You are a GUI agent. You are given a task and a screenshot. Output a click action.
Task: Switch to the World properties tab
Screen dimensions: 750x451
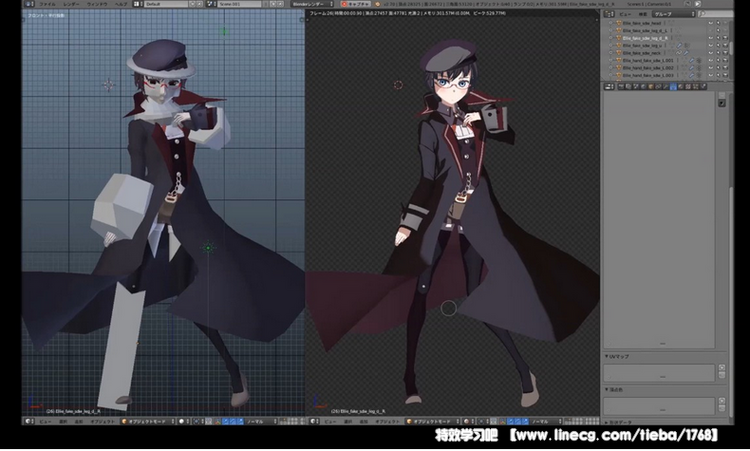pos(643,87)
